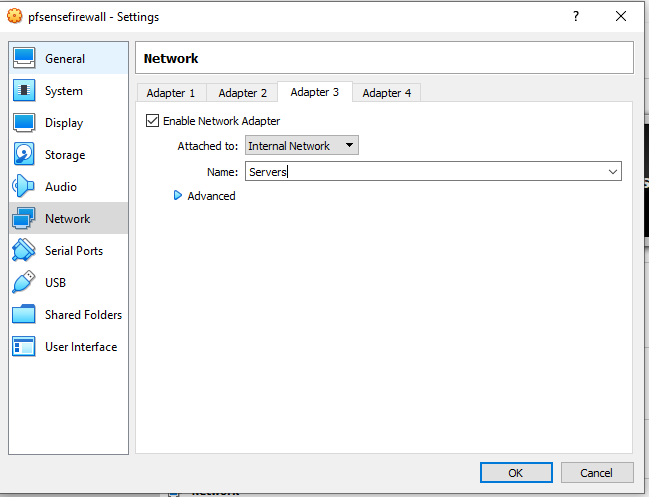Screen dimensions: 649x497
Task: Select the System chip icon
Action: click(x=24, y=90)
